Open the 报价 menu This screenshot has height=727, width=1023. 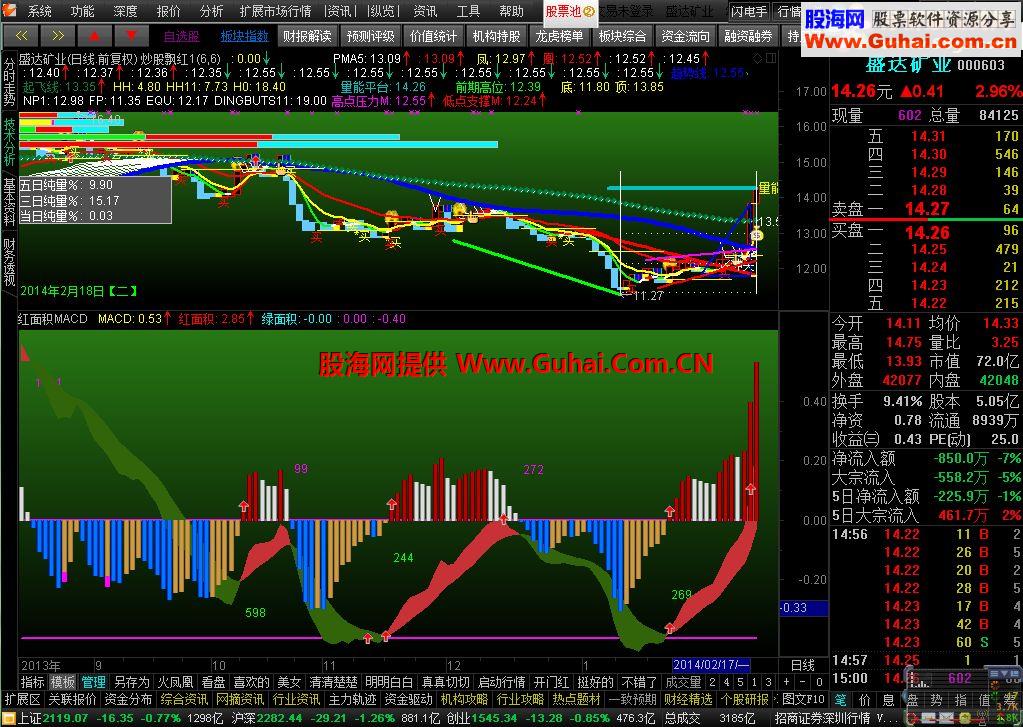168,11
